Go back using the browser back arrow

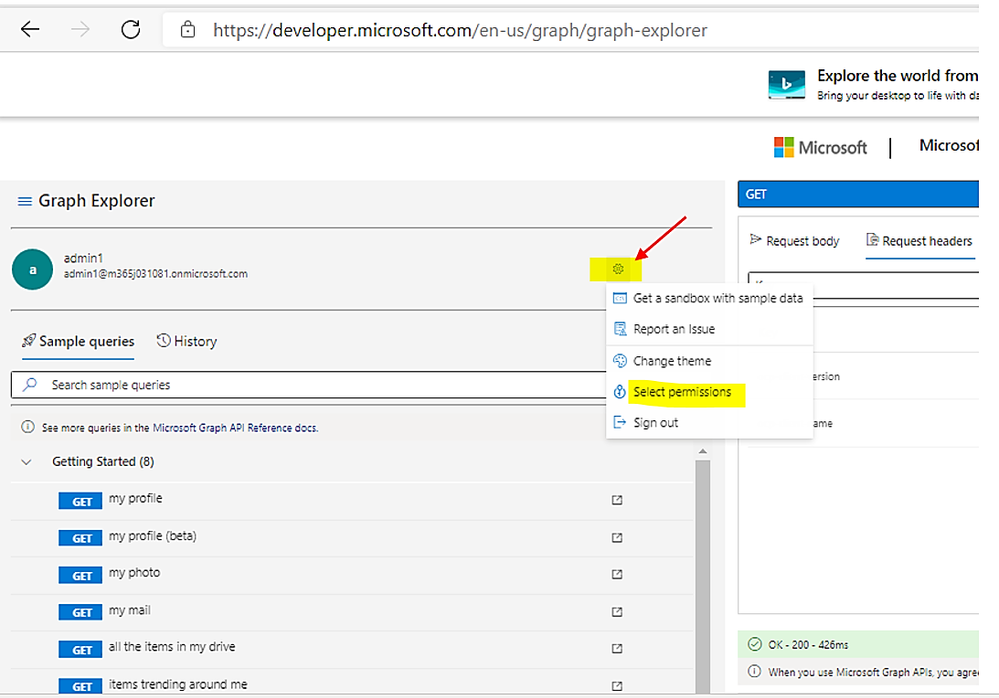[x=30, y=29]
